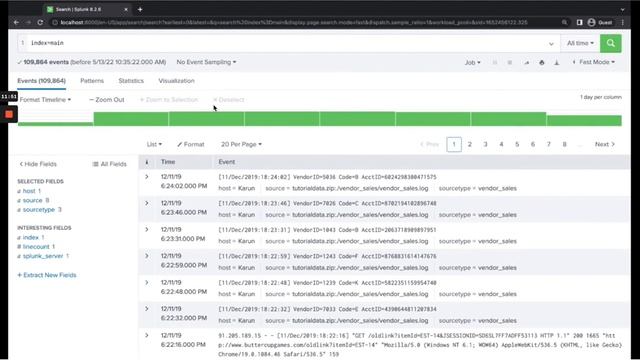Screen dimensions: 640x360
Task: Click the red recording stop button
Action: [x=9, y=115]
